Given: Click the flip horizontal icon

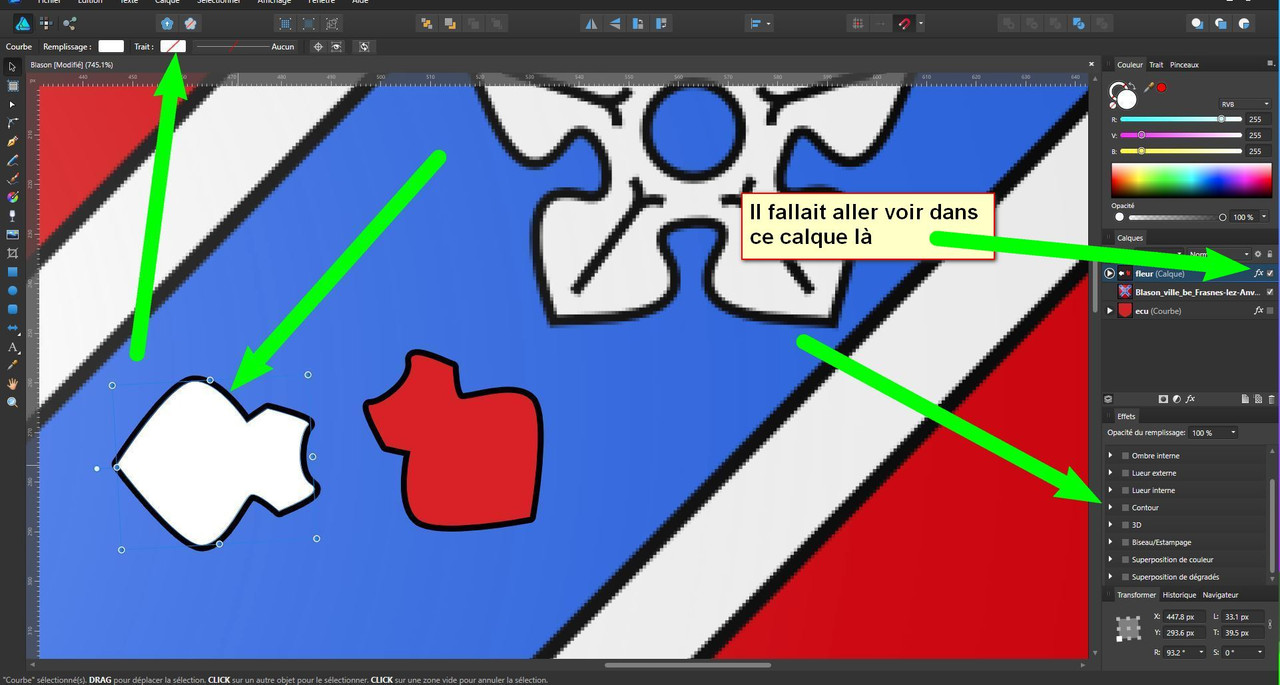Looking at the screenshot, I should 591,23.
